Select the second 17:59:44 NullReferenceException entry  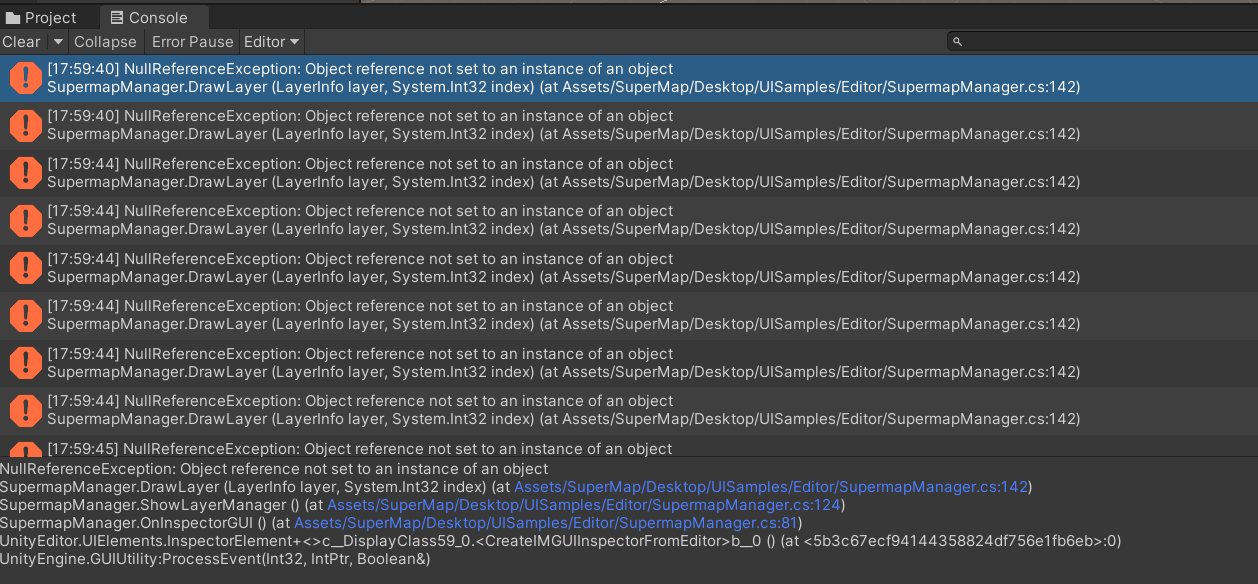[x=629, y=220]
